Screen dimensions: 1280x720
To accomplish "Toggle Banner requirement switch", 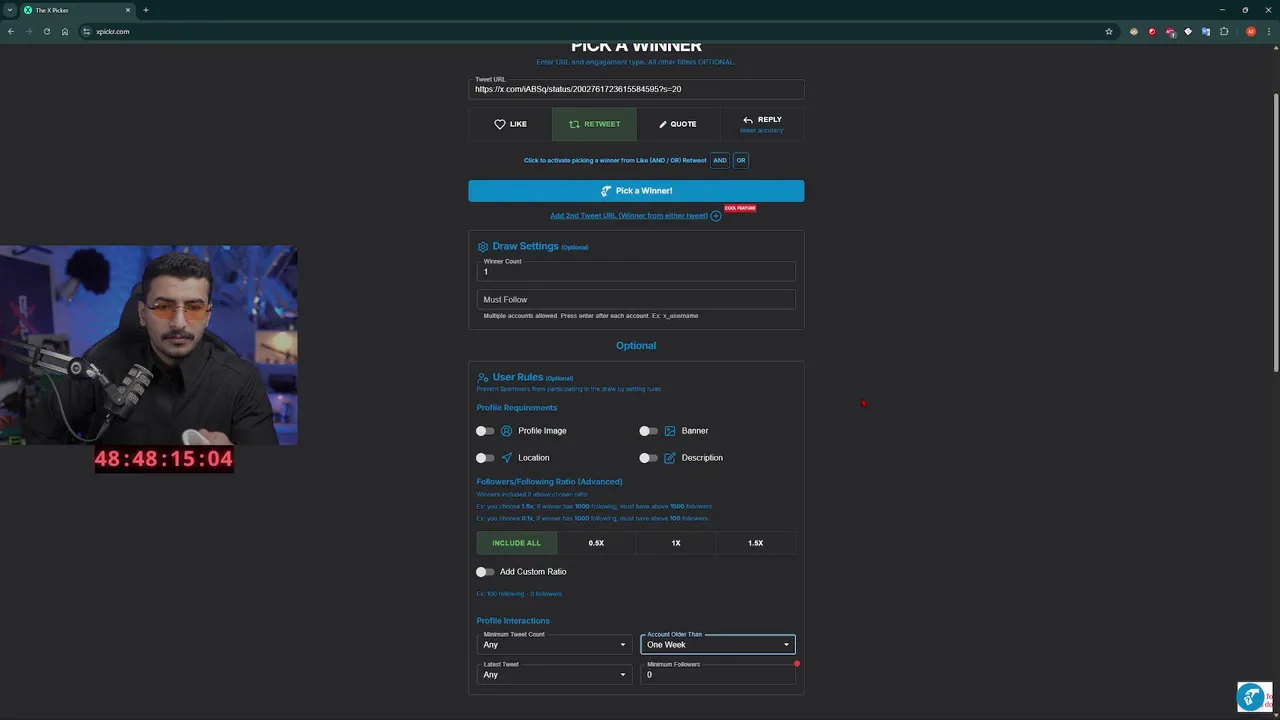I will point(649,431).
